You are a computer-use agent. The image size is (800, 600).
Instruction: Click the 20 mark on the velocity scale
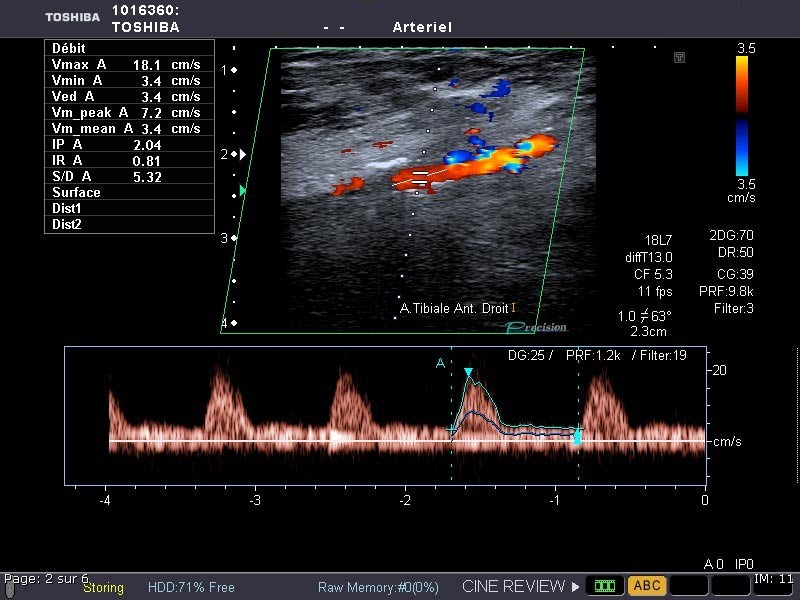click(719, 370)
